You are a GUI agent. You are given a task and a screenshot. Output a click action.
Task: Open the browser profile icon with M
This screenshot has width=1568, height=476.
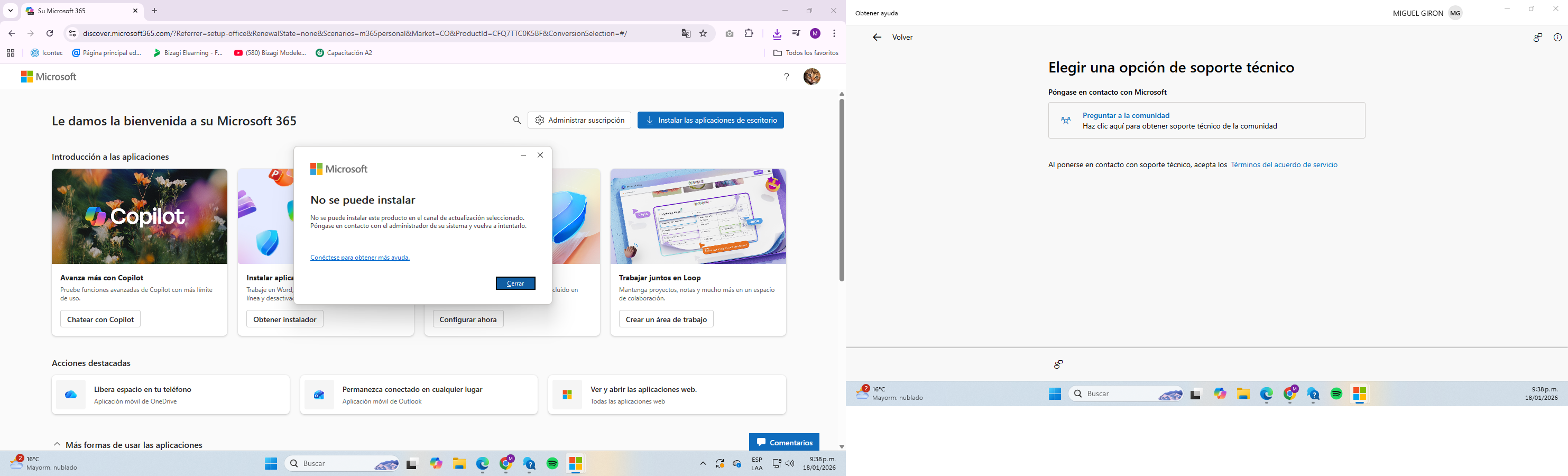pos(817,33)
